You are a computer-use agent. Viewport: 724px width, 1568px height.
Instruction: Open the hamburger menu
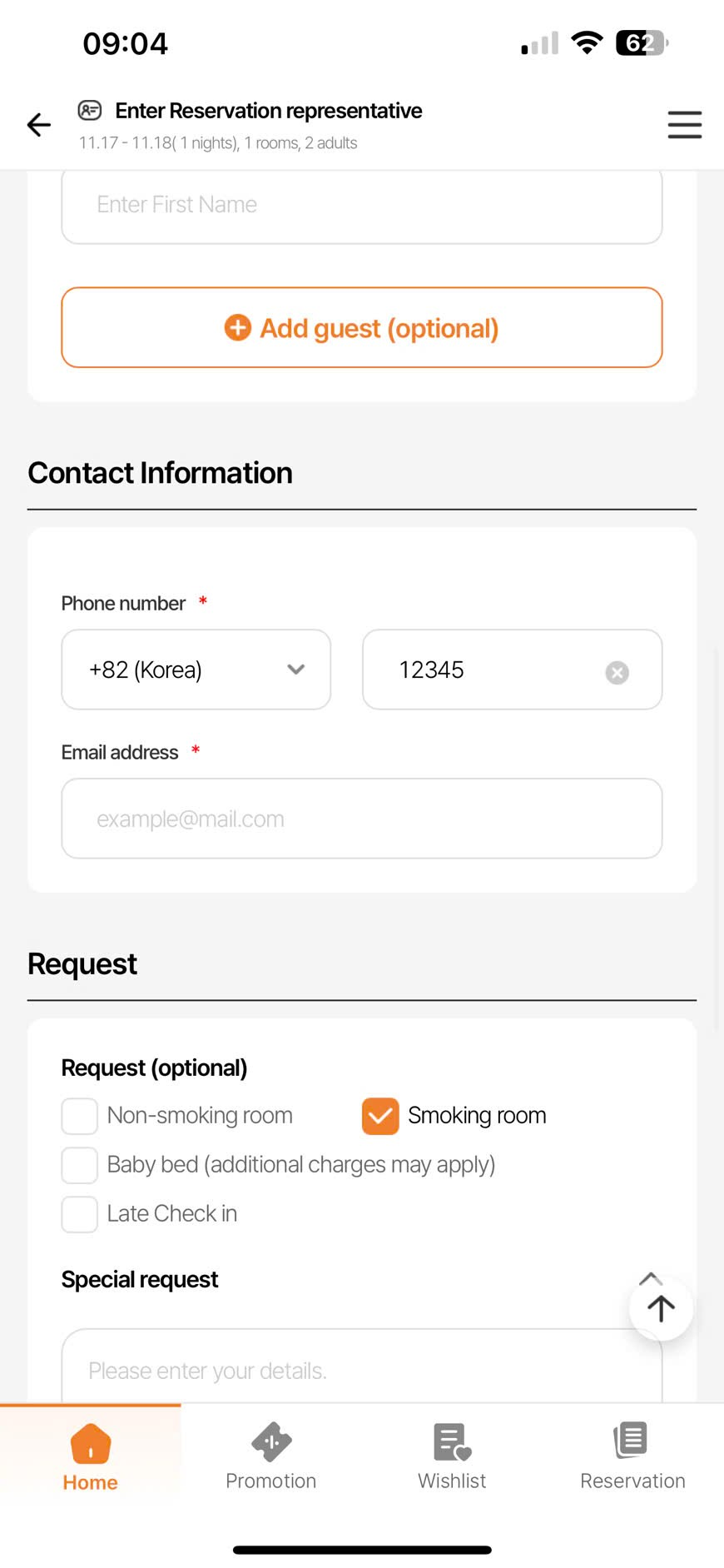coord(684,125)
